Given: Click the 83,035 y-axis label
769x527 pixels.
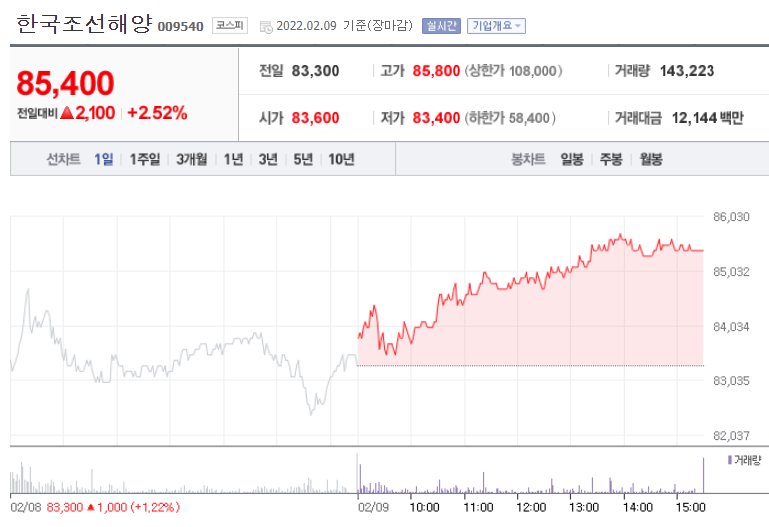Looking at the screenshot, I should (x=731, y=381).
